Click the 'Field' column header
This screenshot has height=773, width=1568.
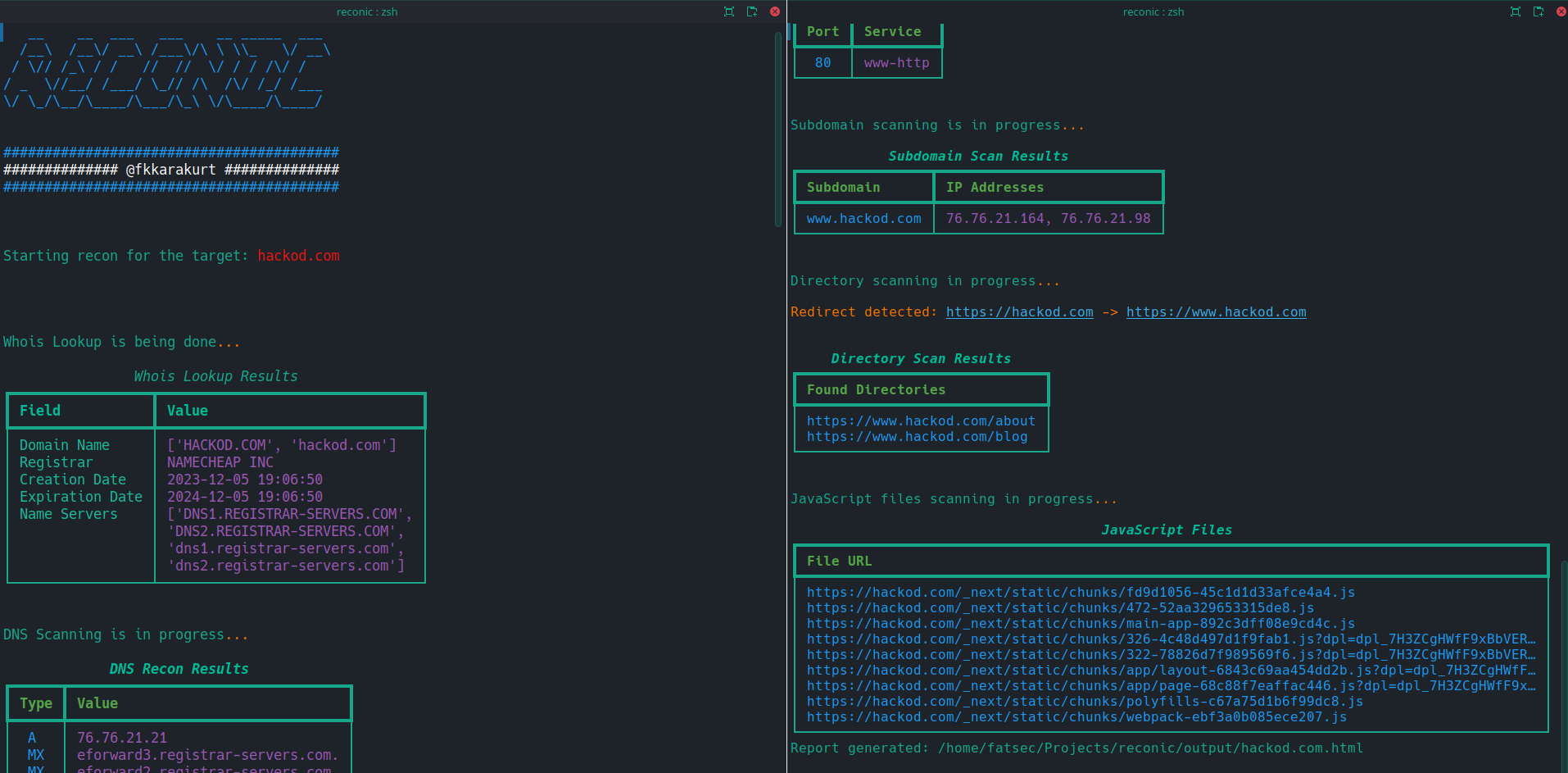40,411
